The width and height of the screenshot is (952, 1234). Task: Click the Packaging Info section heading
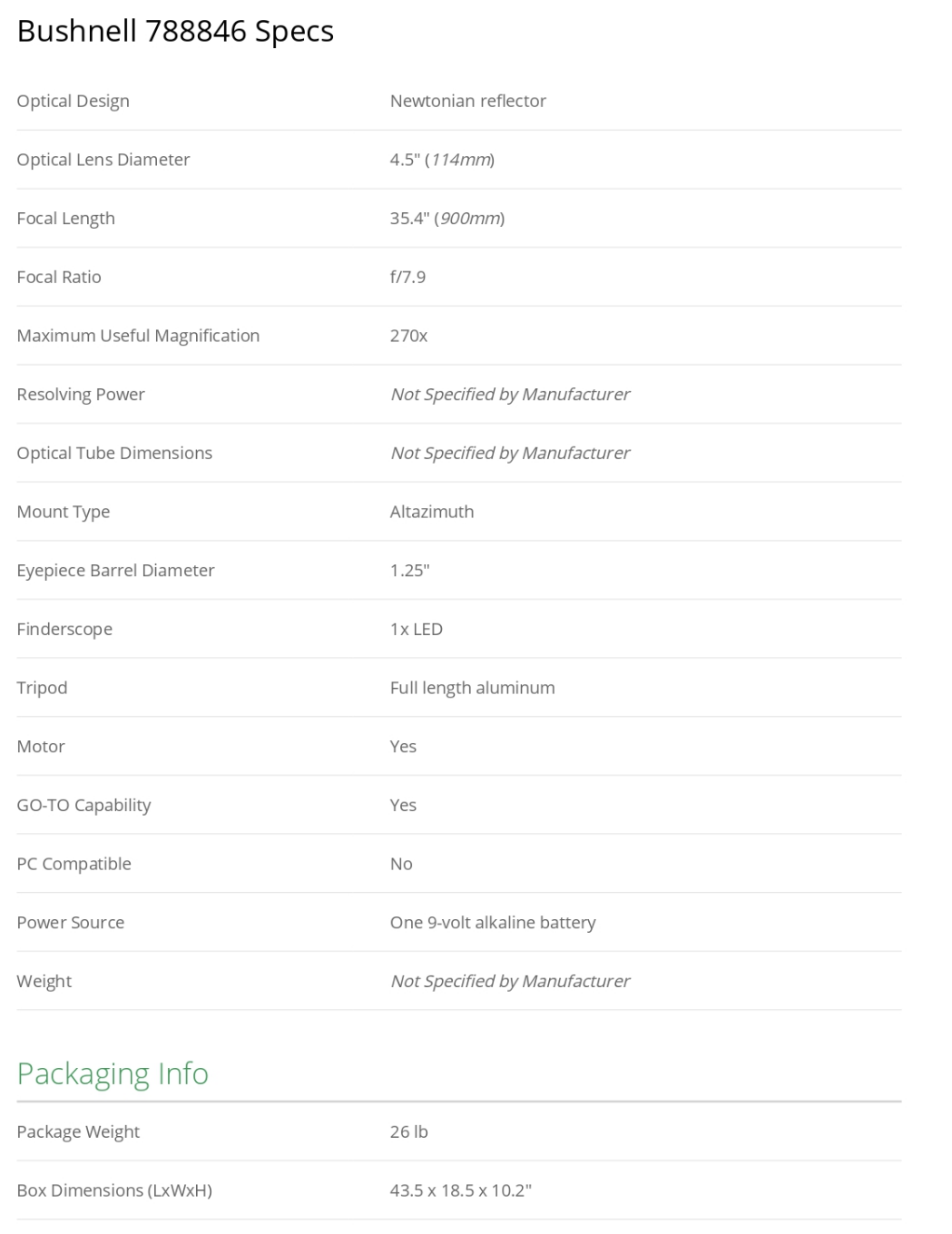tap(113, 1073)
